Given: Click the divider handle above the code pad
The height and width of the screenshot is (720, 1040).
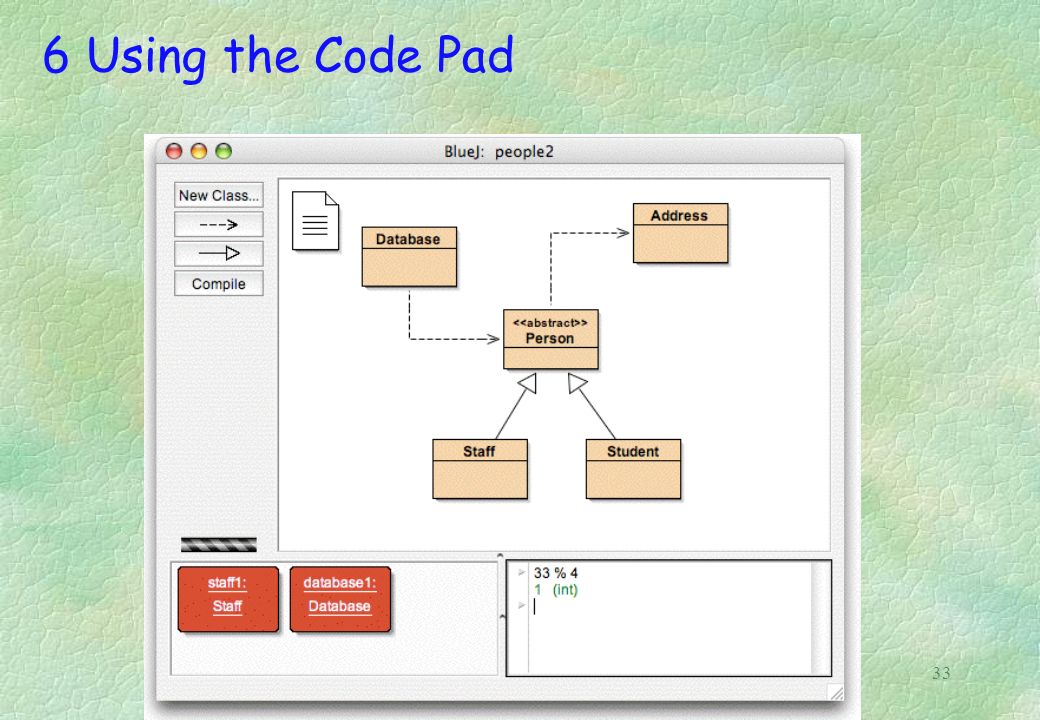Looking at the screenshot, I should pos(500,556).
